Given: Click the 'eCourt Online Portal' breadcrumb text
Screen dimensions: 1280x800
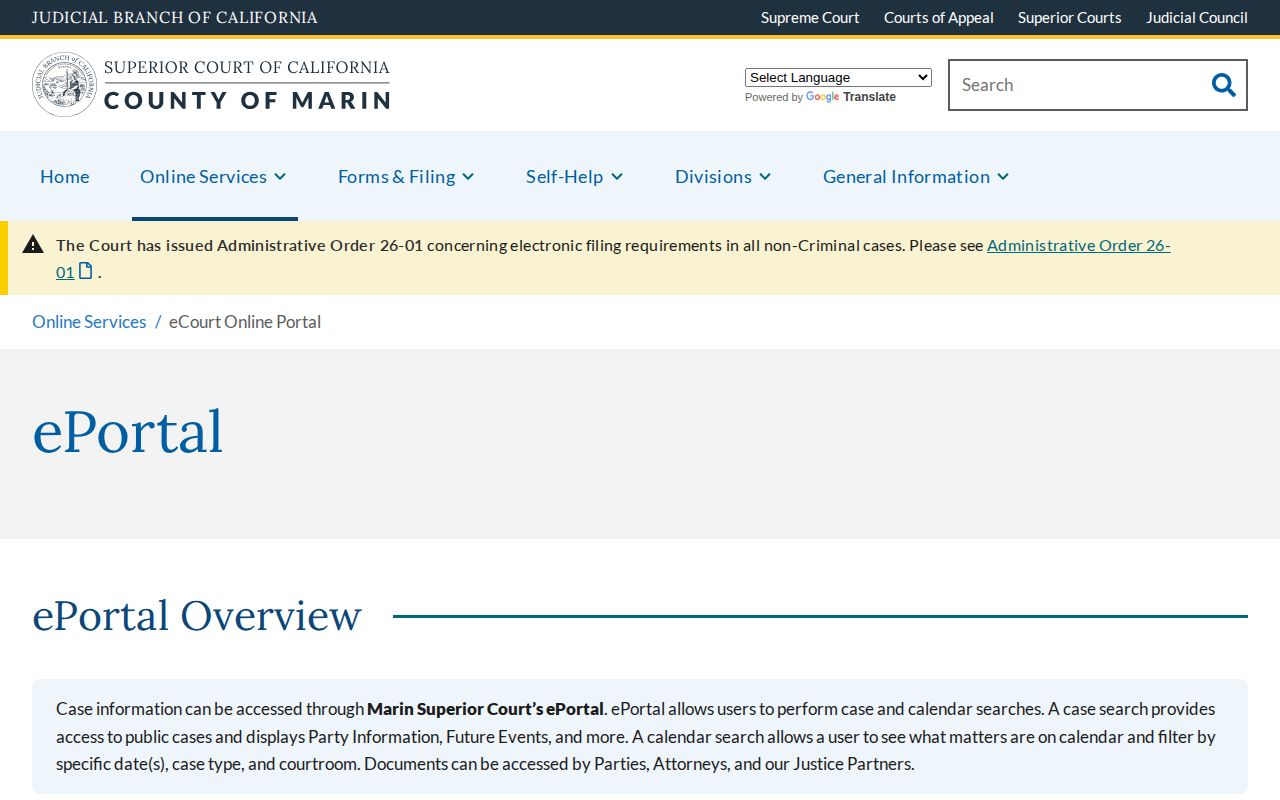Looking at the screenshot, I should (x=245, y=321).
